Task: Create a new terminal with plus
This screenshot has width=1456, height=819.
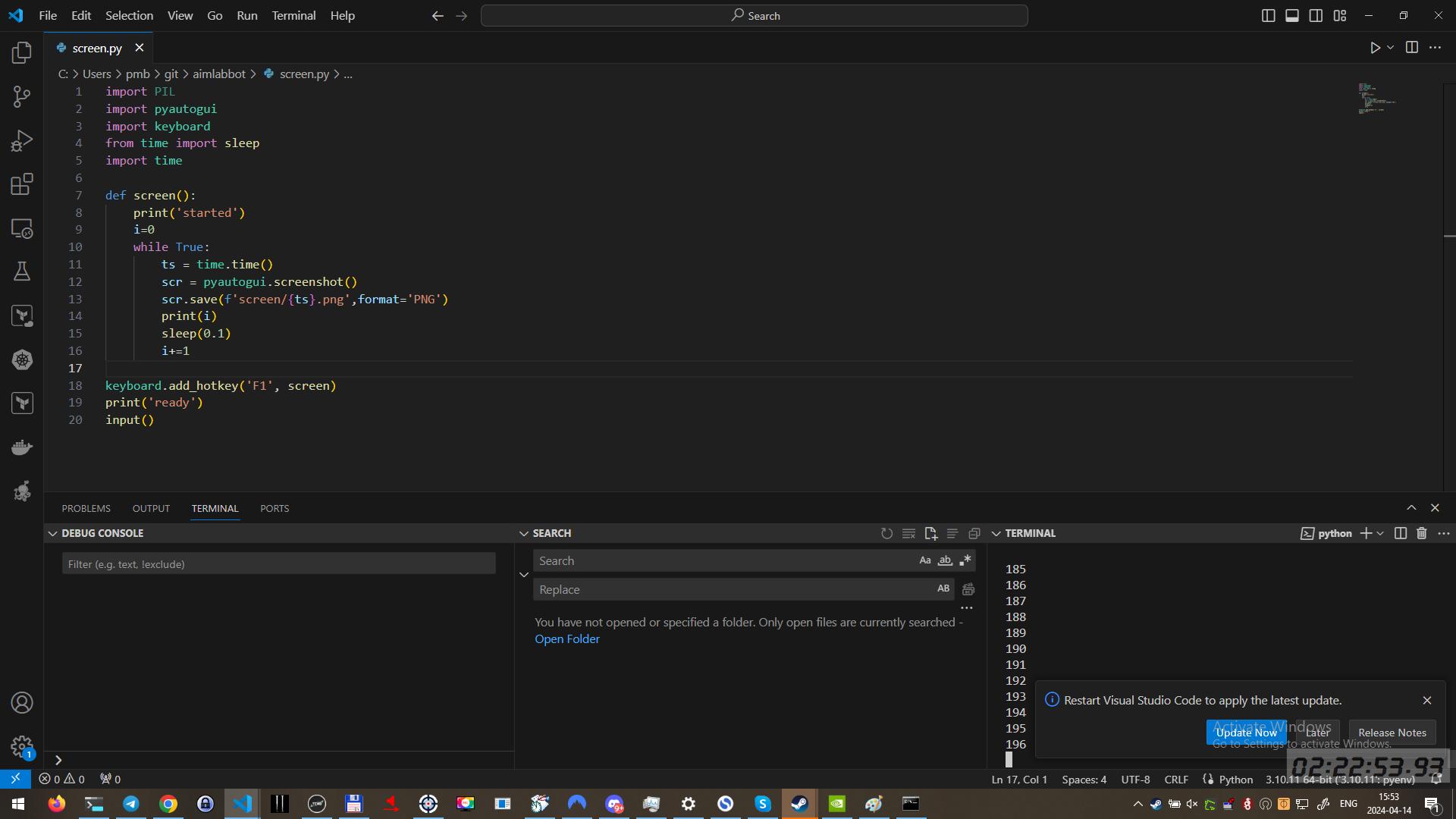Action: coord(1366,533)
